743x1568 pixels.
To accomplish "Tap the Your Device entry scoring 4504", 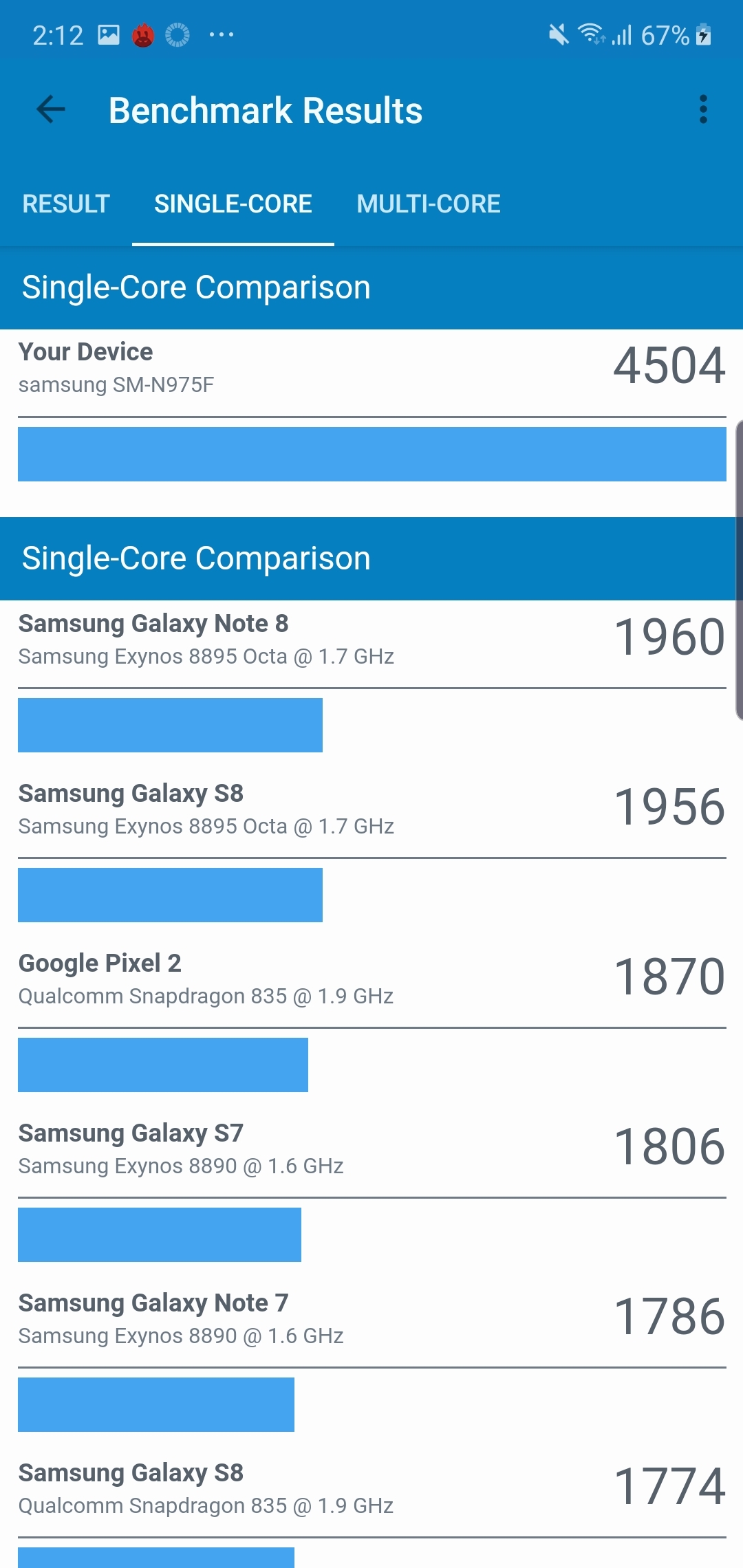I will tap(371, 368).
